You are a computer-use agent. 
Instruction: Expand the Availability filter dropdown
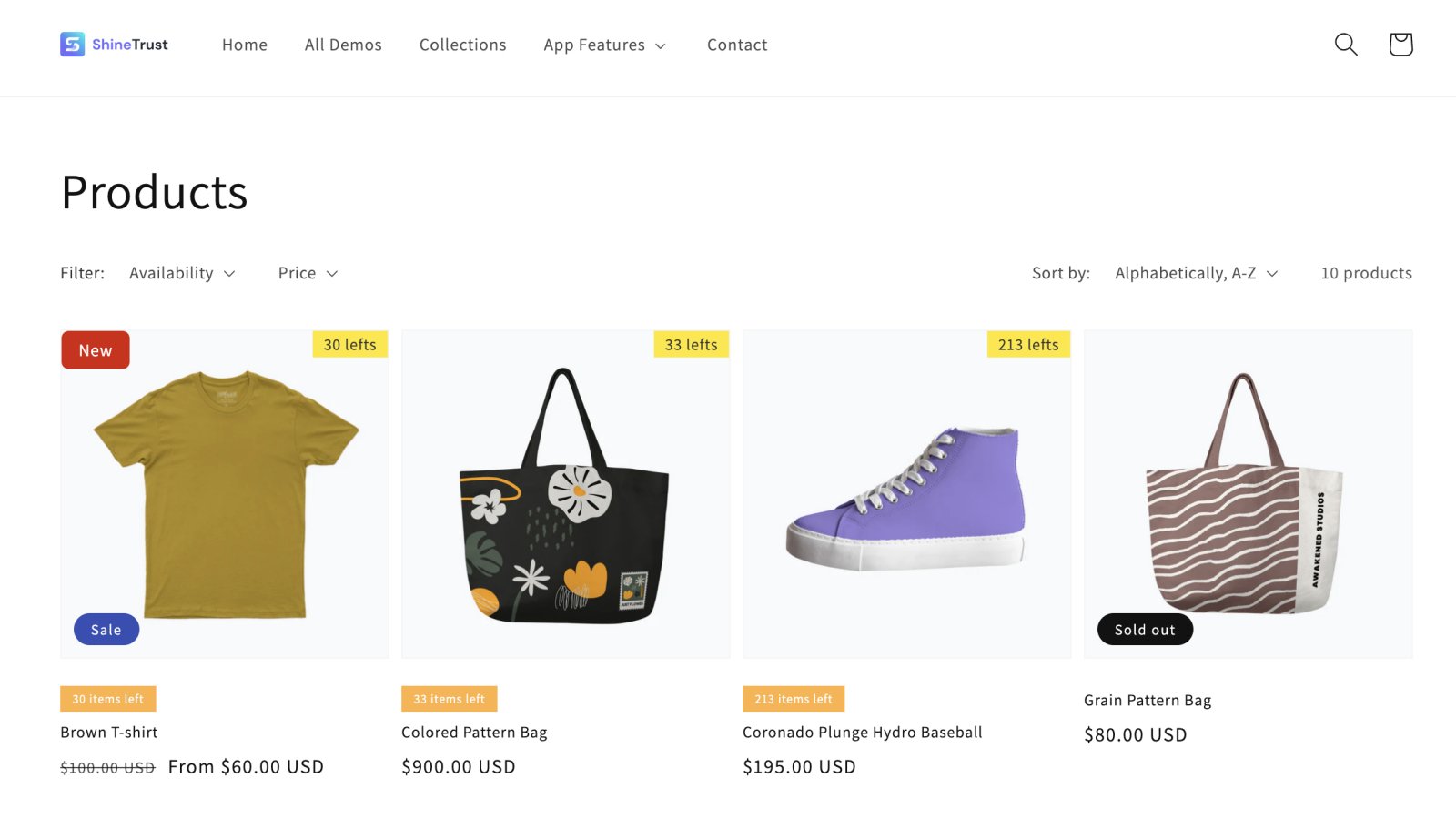[x=182, y=273]
